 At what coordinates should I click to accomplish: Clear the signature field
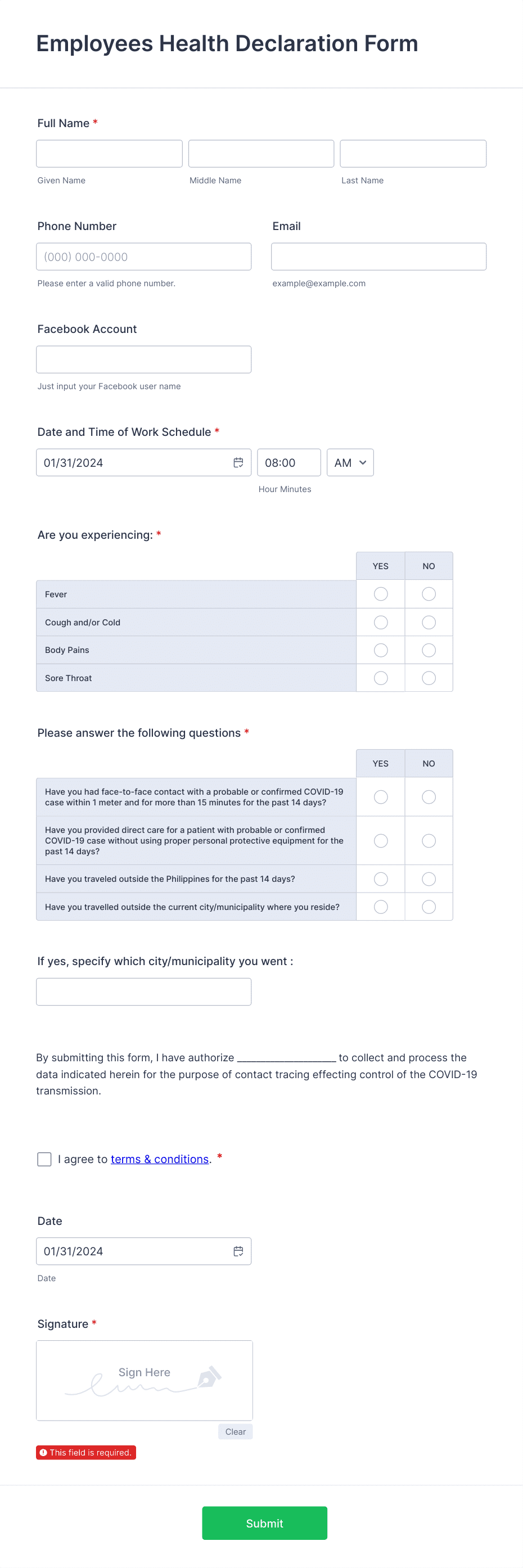click(235, 1431)
